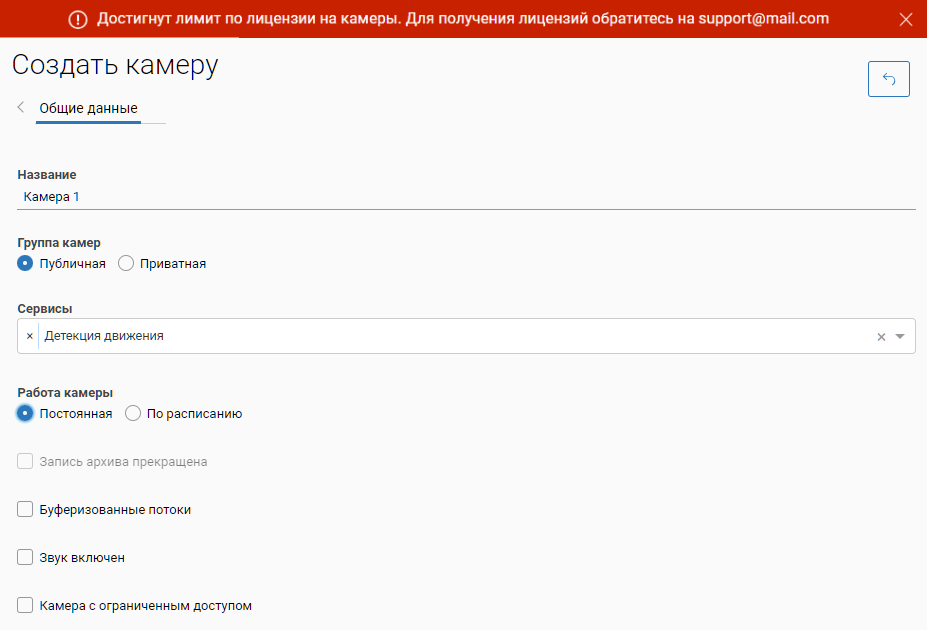Select the Публичная camera group
This screenshot has height=630, width=927.
[x=26, y=264]
